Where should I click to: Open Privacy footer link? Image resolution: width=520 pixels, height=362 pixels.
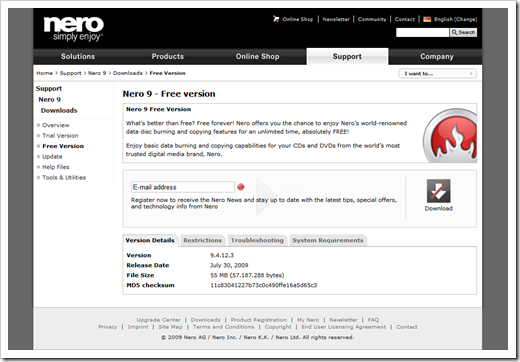pos(108,327)
